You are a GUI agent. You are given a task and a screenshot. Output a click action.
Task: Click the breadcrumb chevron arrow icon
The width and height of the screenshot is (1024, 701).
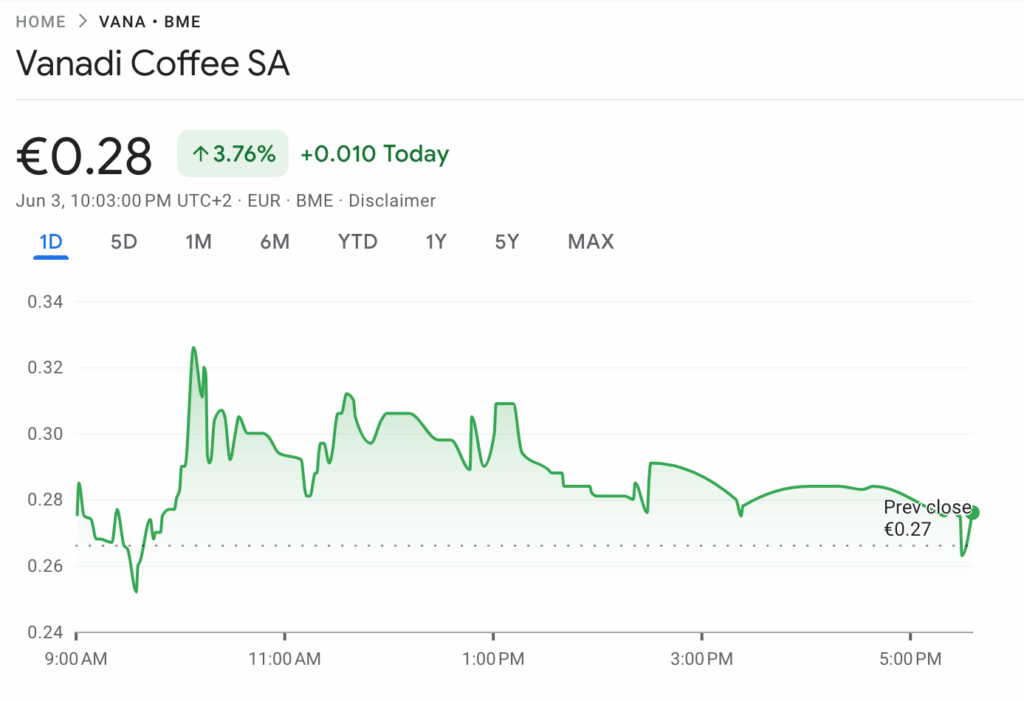pyautogui.click(x=83, y=22)
